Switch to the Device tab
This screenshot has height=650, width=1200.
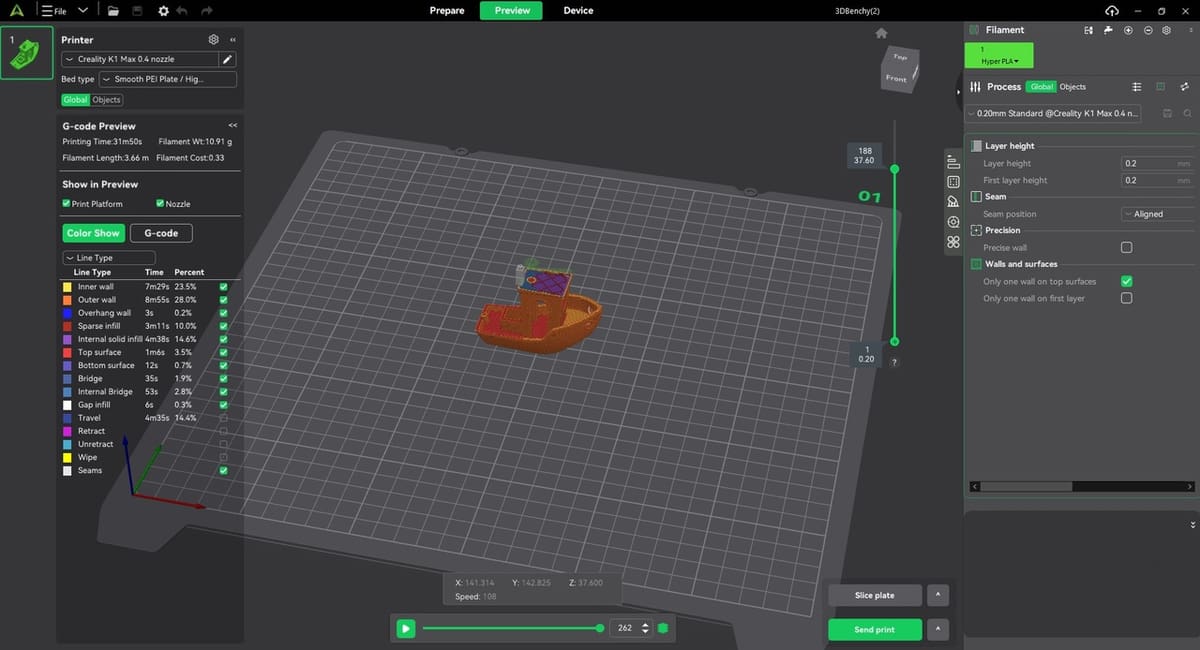[578, 11]
